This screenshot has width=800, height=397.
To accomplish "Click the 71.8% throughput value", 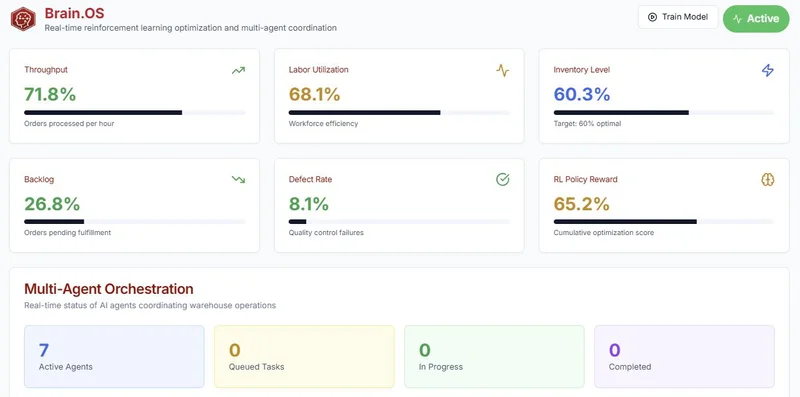I will click(x=50, y=94).
